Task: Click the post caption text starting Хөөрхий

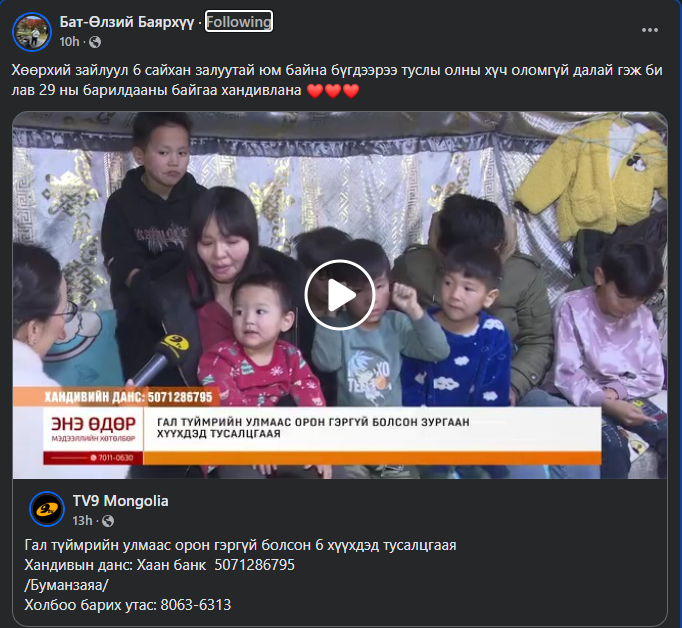Action: coord(337,80)
